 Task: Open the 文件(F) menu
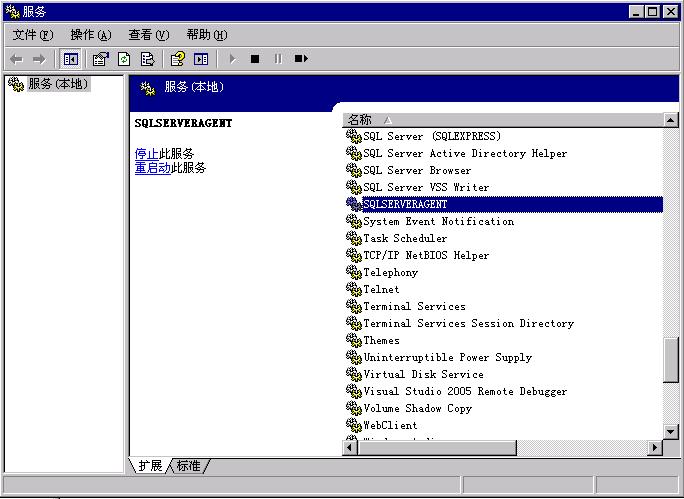33,35
